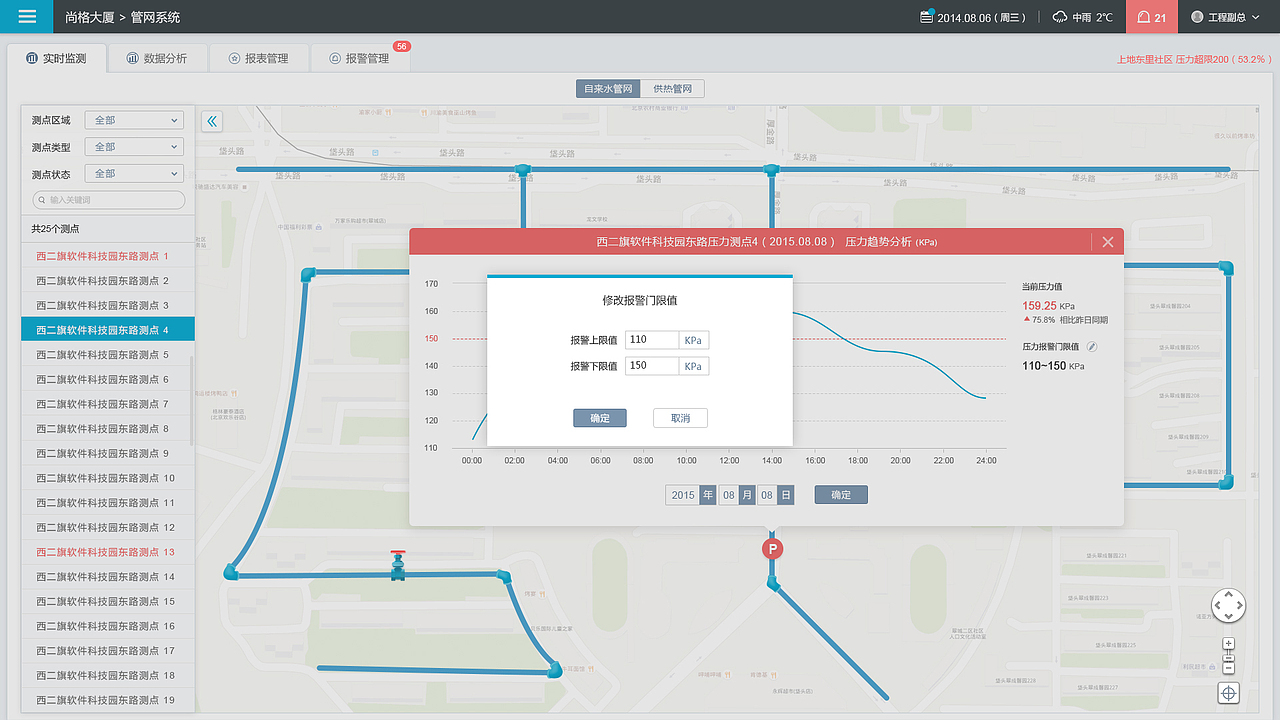
Task: Select 西二旗软件科技园东路测点 1 in the list
Action: pyautogui.click(x=108, y=256)
